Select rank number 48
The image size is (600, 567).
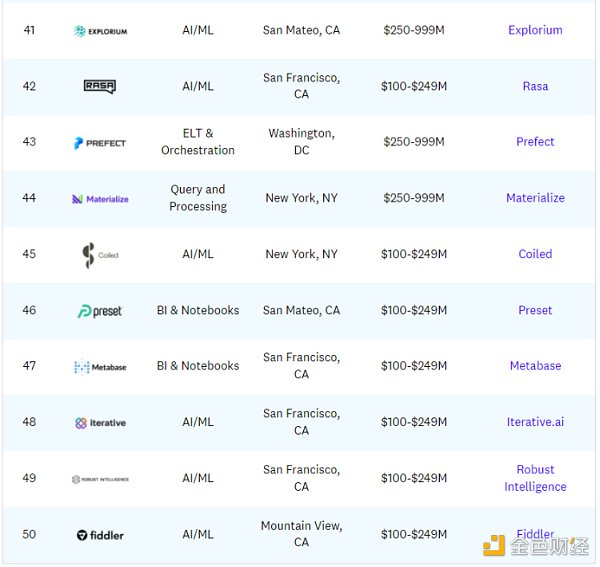click(29, 422)
